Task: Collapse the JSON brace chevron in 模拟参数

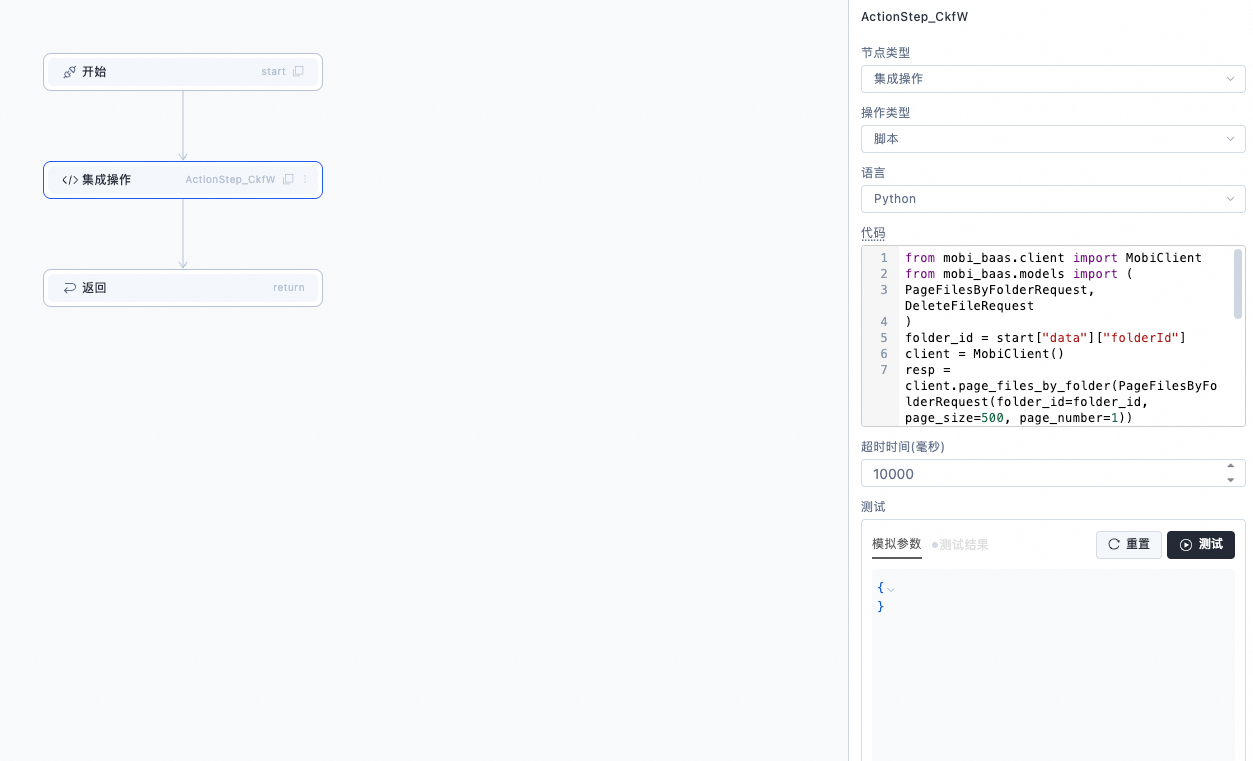Action: 891,589
